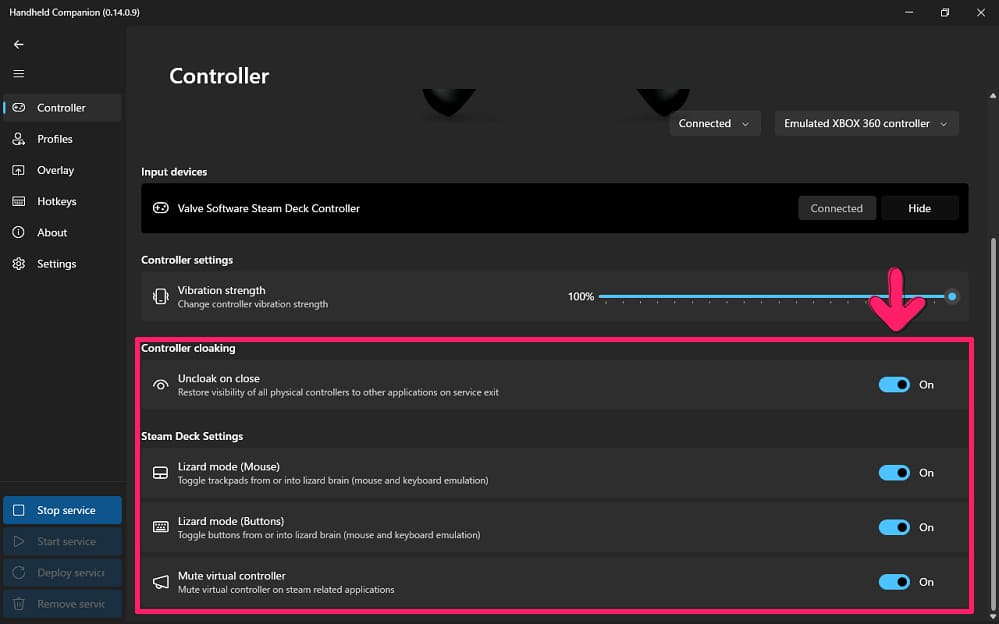Viewport: 999px width, 624px height.
Task: Minimize the Handheld Companion window
Action: [909, 13]
